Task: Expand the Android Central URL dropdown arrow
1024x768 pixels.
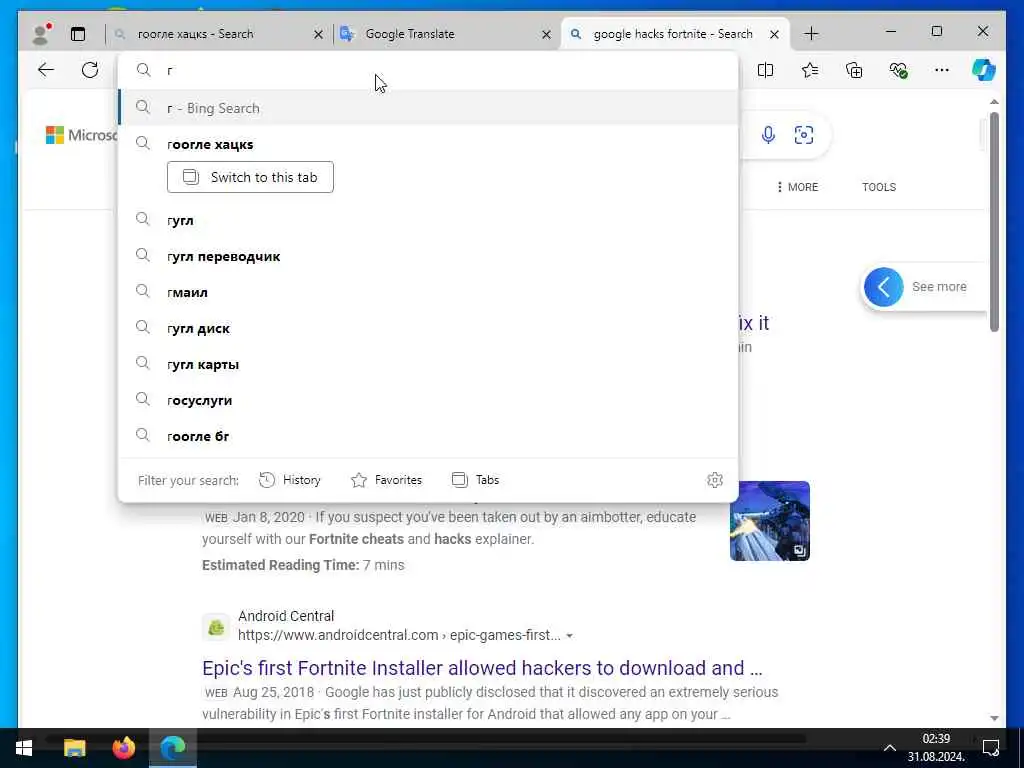Action: pos(569,635)
